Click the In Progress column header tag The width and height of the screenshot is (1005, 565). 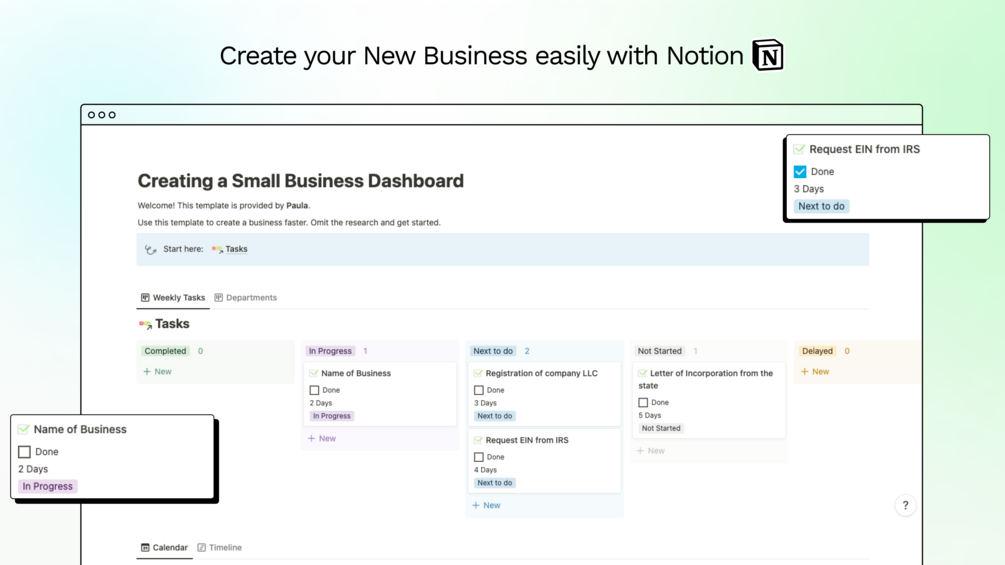tap(330, 351)
